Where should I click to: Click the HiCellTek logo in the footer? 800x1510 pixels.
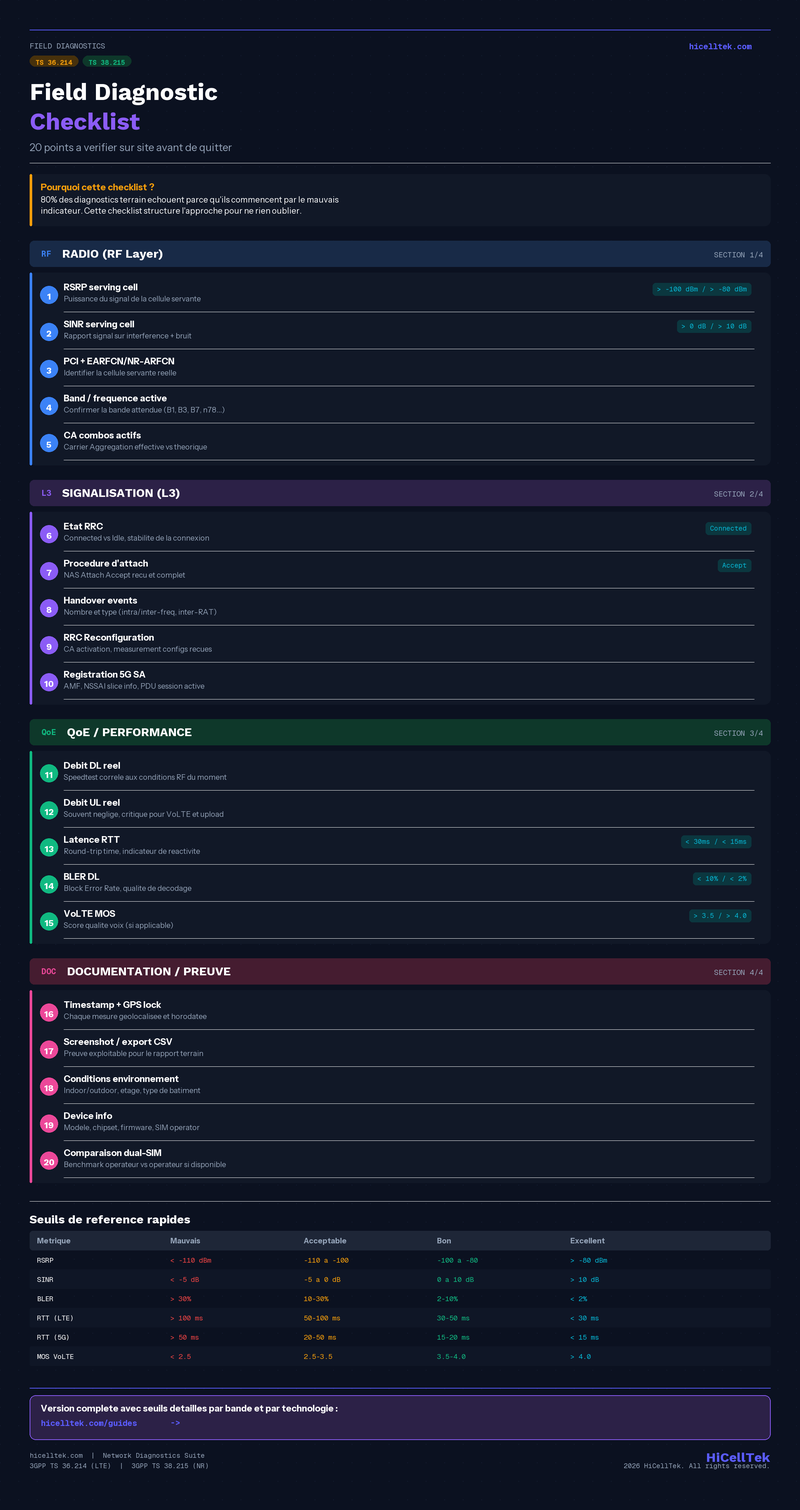[738, 1457]
